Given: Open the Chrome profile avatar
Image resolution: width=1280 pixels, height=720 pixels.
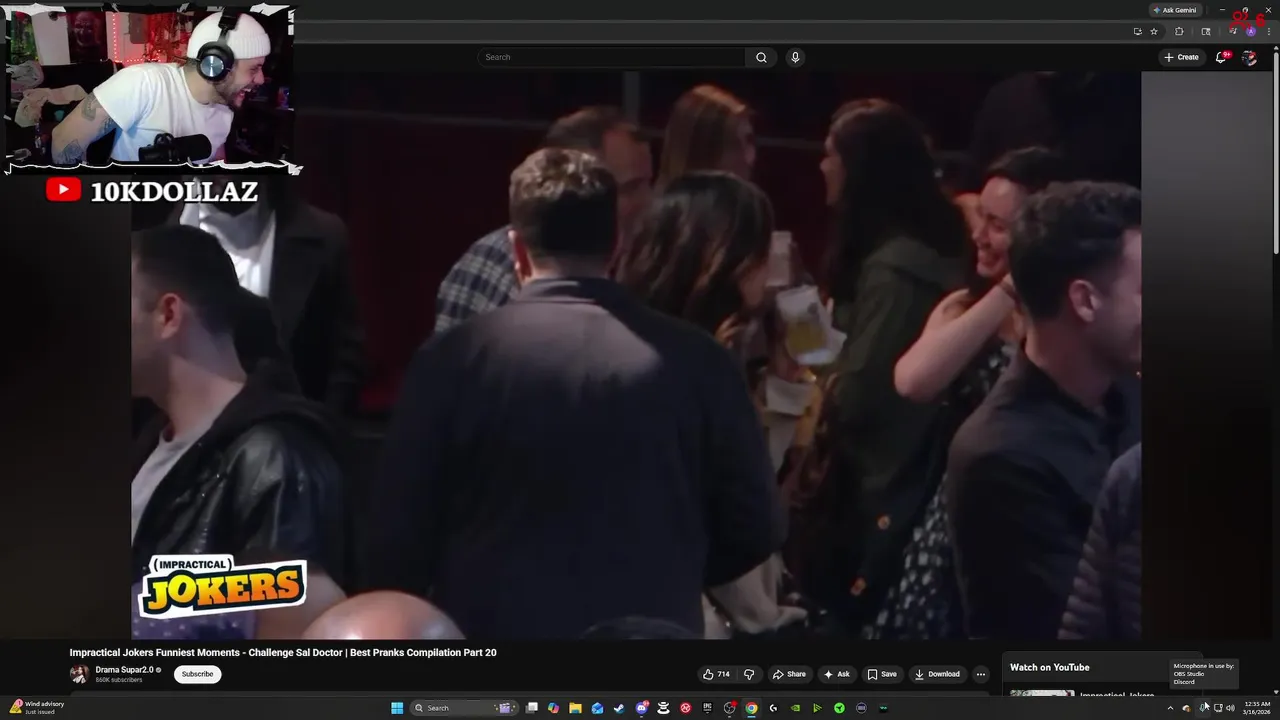Looking at the screenshot, I should pos(1251,31).
